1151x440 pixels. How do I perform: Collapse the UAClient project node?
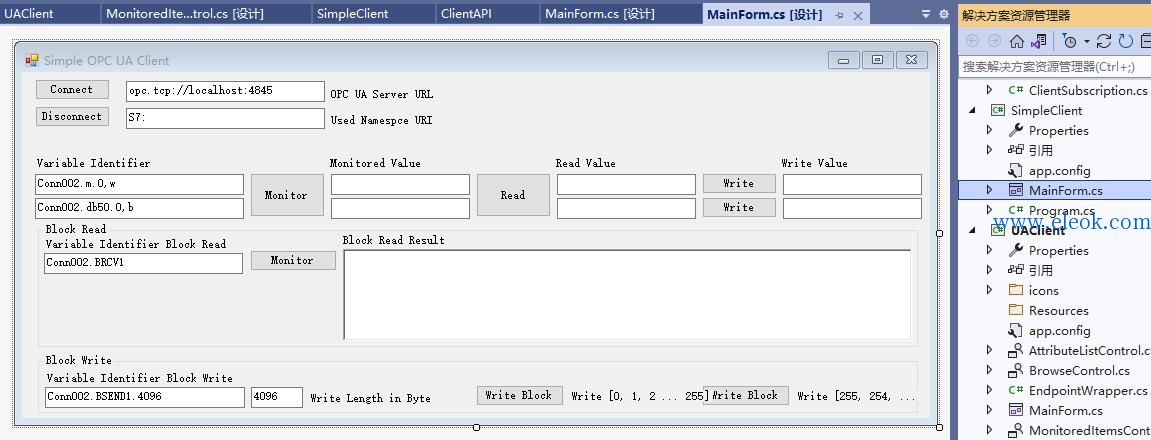click(973, 230)
